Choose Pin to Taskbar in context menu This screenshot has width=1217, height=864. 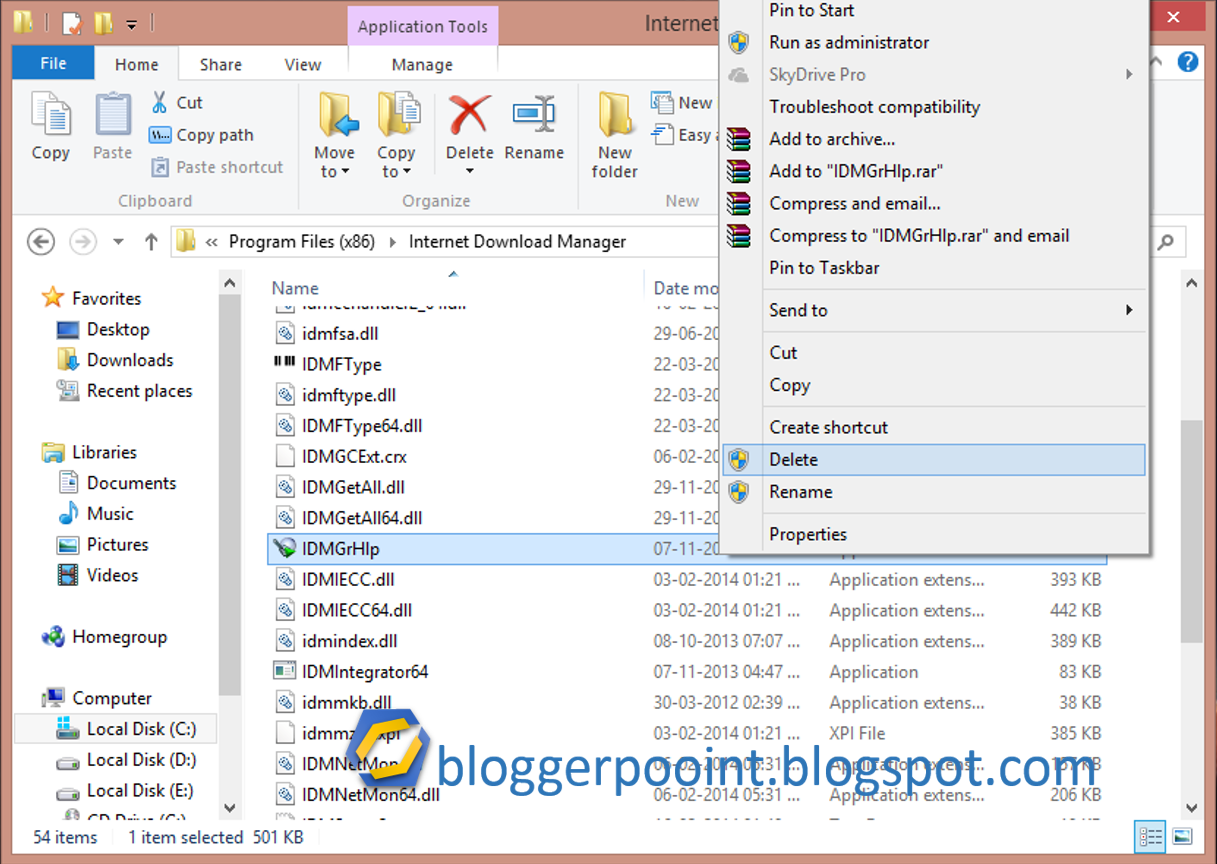(933, 267)
